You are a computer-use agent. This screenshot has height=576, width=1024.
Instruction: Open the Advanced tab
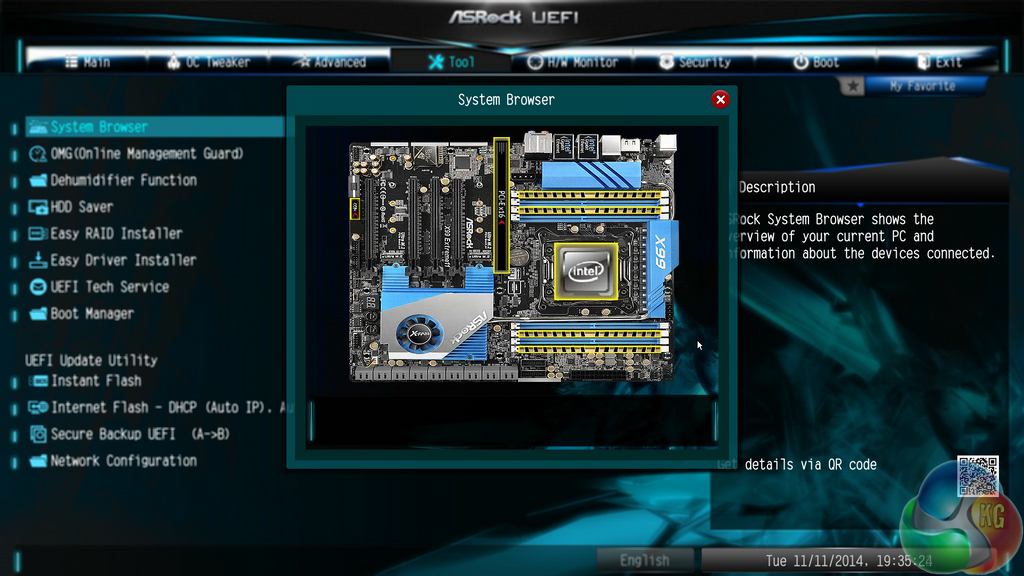(x=330, y=62)
